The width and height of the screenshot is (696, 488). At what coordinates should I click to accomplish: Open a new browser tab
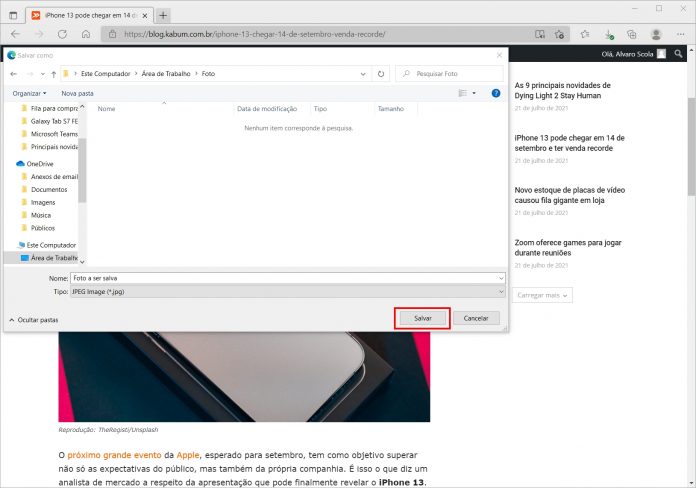point(163,15)
